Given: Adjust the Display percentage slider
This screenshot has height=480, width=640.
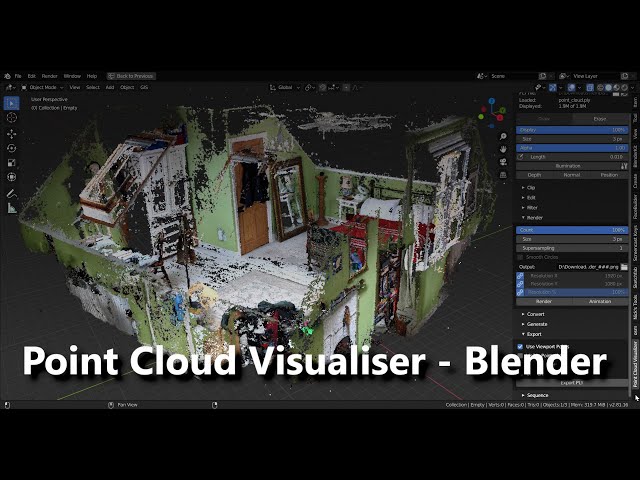Looking at the screenshot, I should pyautogui.click(x=572, y=130).
